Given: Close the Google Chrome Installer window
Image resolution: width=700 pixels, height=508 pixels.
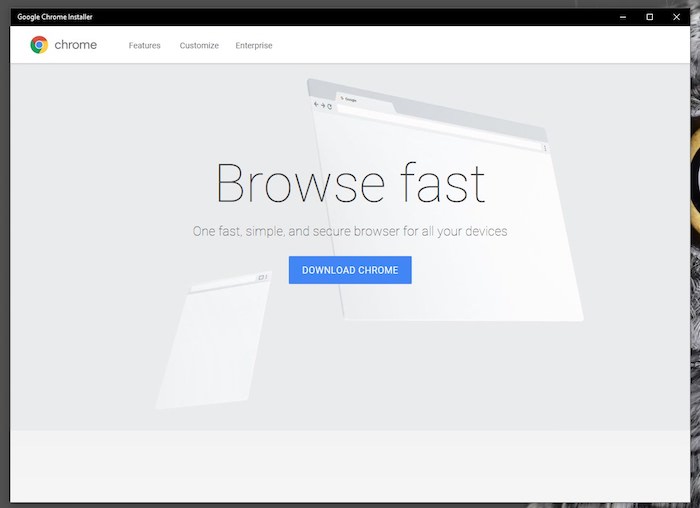Looking at the screenshot, I should (676, 17).
